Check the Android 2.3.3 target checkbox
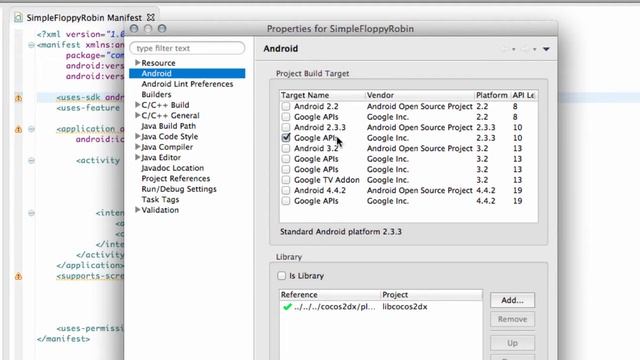Screen dimensions: 640x360 coord(286,127)
